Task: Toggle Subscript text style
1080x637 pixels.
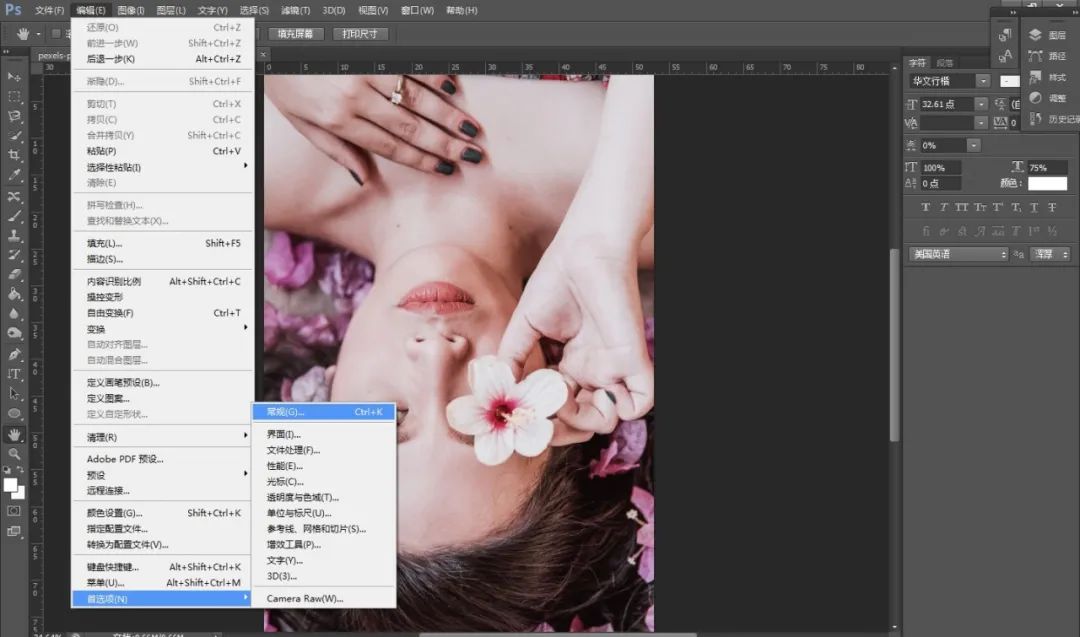Action: (x=1016, y=207)
